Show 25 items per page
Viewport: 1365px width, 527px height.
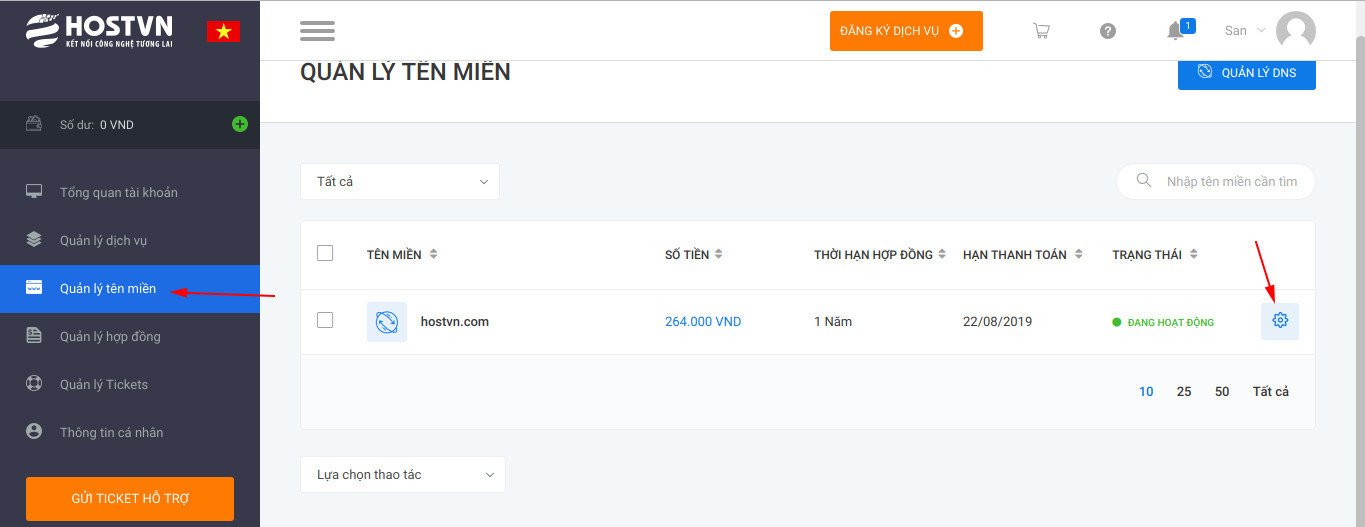tap(1184, 392)
